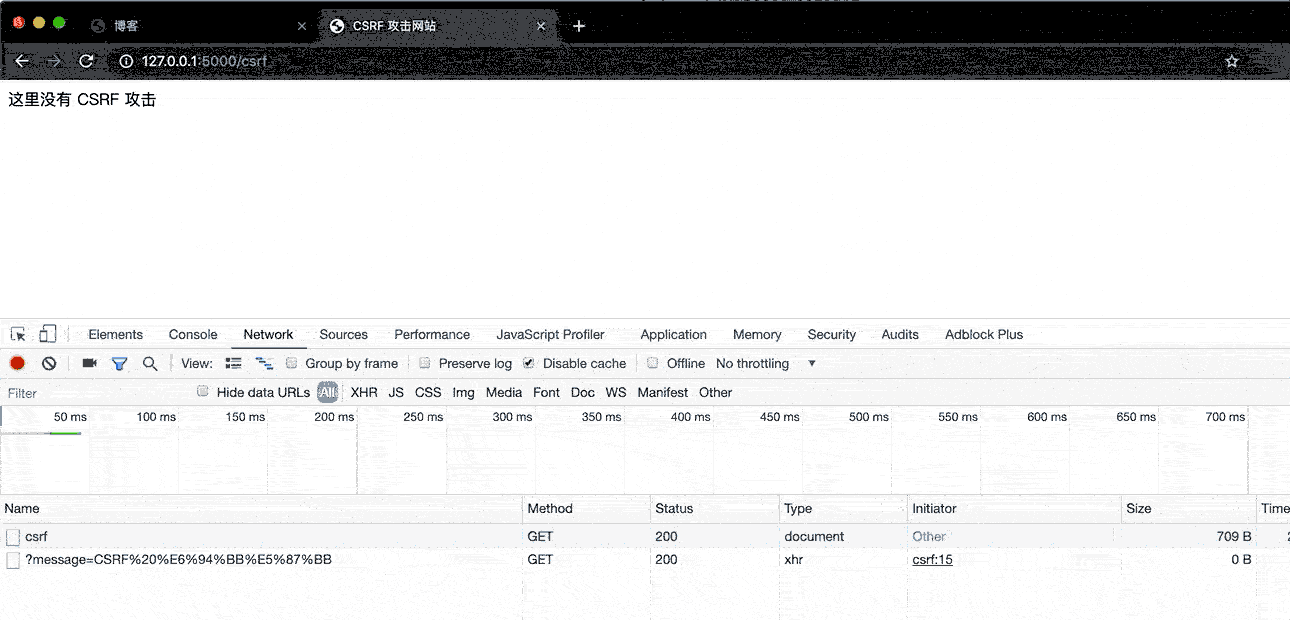Filter requests by Img

[463, 392]
